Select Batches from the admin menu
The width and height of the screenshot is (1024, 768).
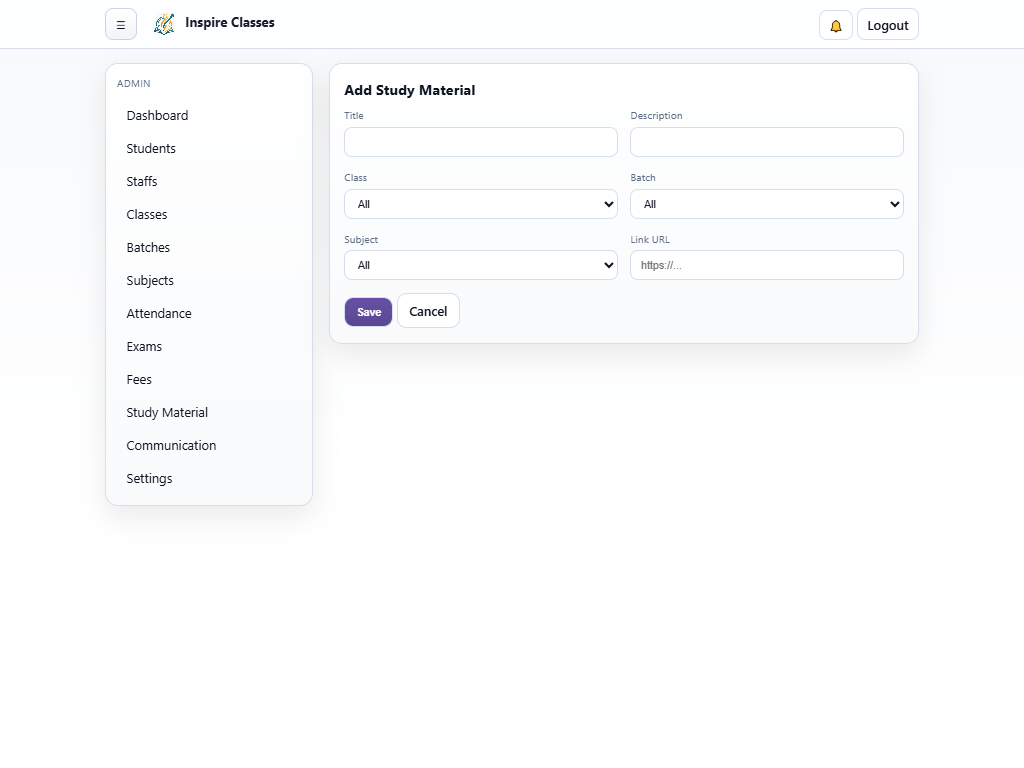tap(148, 248)
